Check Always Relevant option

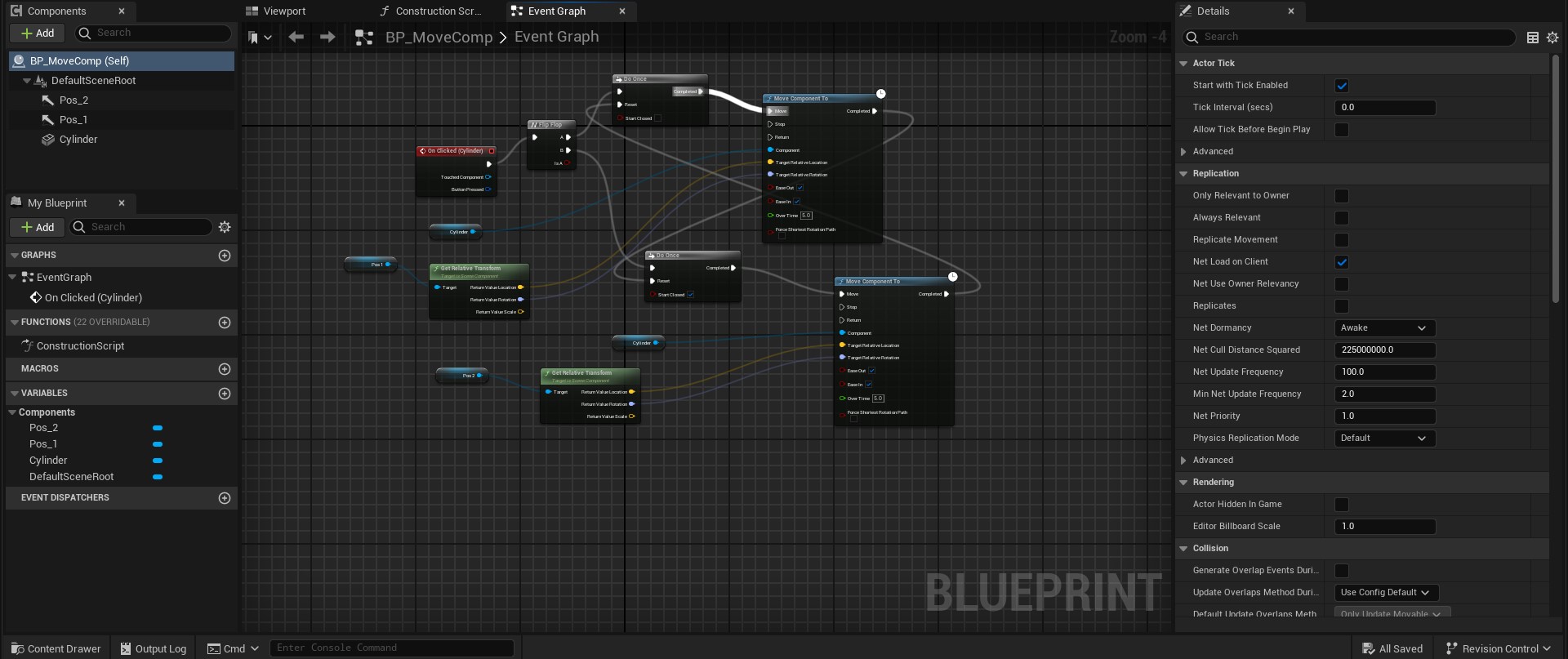1342,218
